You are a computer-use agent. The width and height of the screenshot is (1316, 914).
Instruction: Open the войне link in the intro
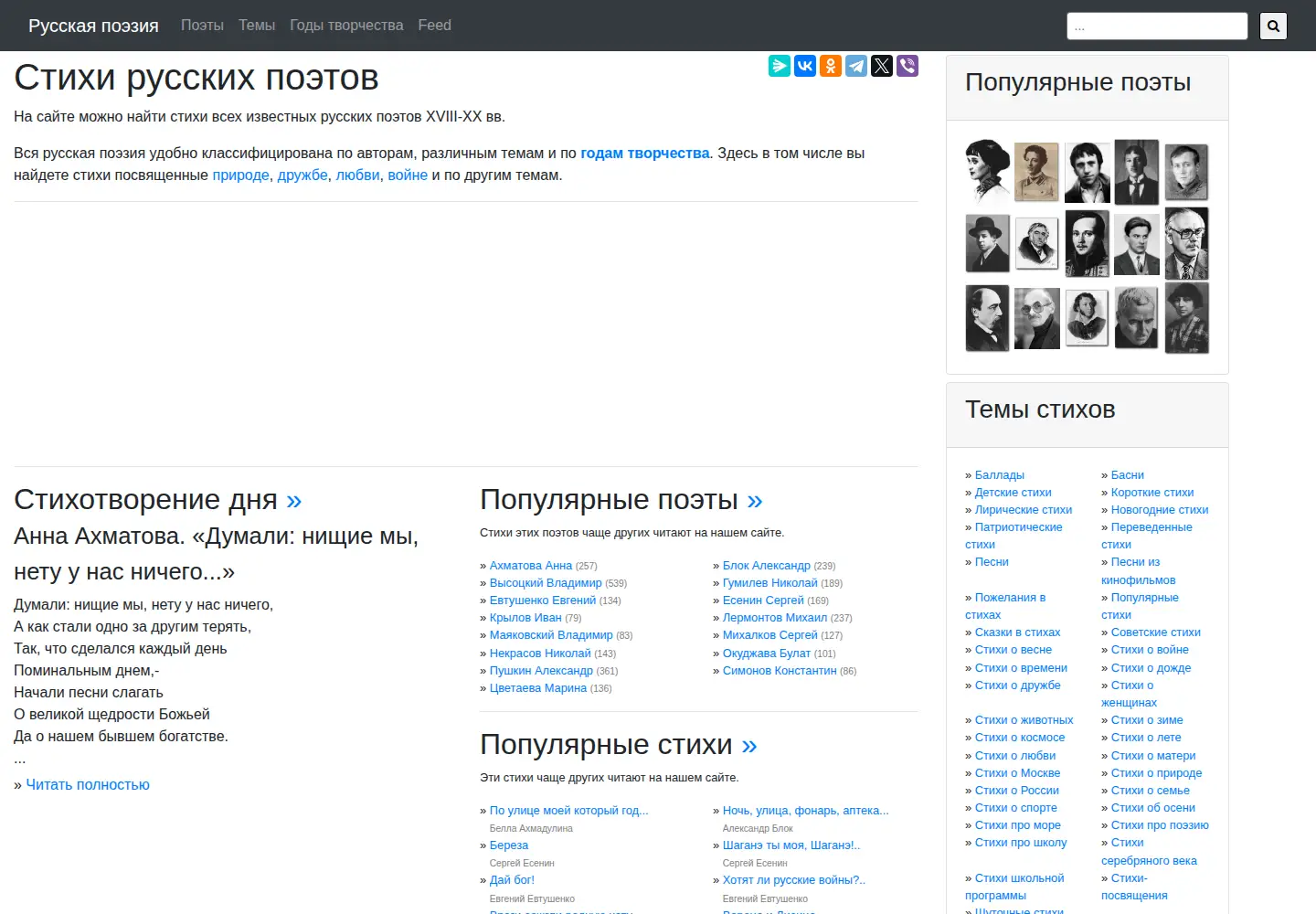coord(408,175)
